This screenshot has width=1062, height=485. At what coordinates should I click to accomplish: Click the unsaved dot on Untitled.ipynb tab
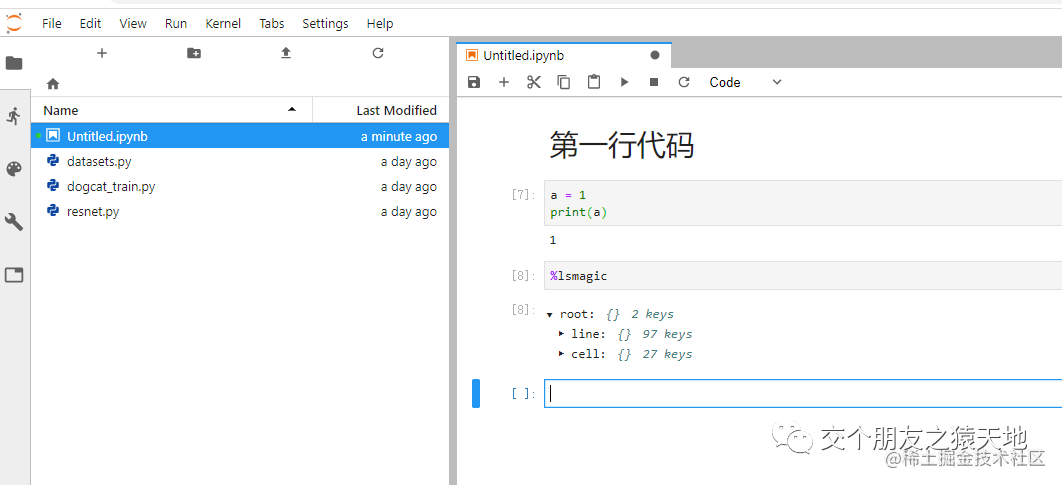(655, 55)
